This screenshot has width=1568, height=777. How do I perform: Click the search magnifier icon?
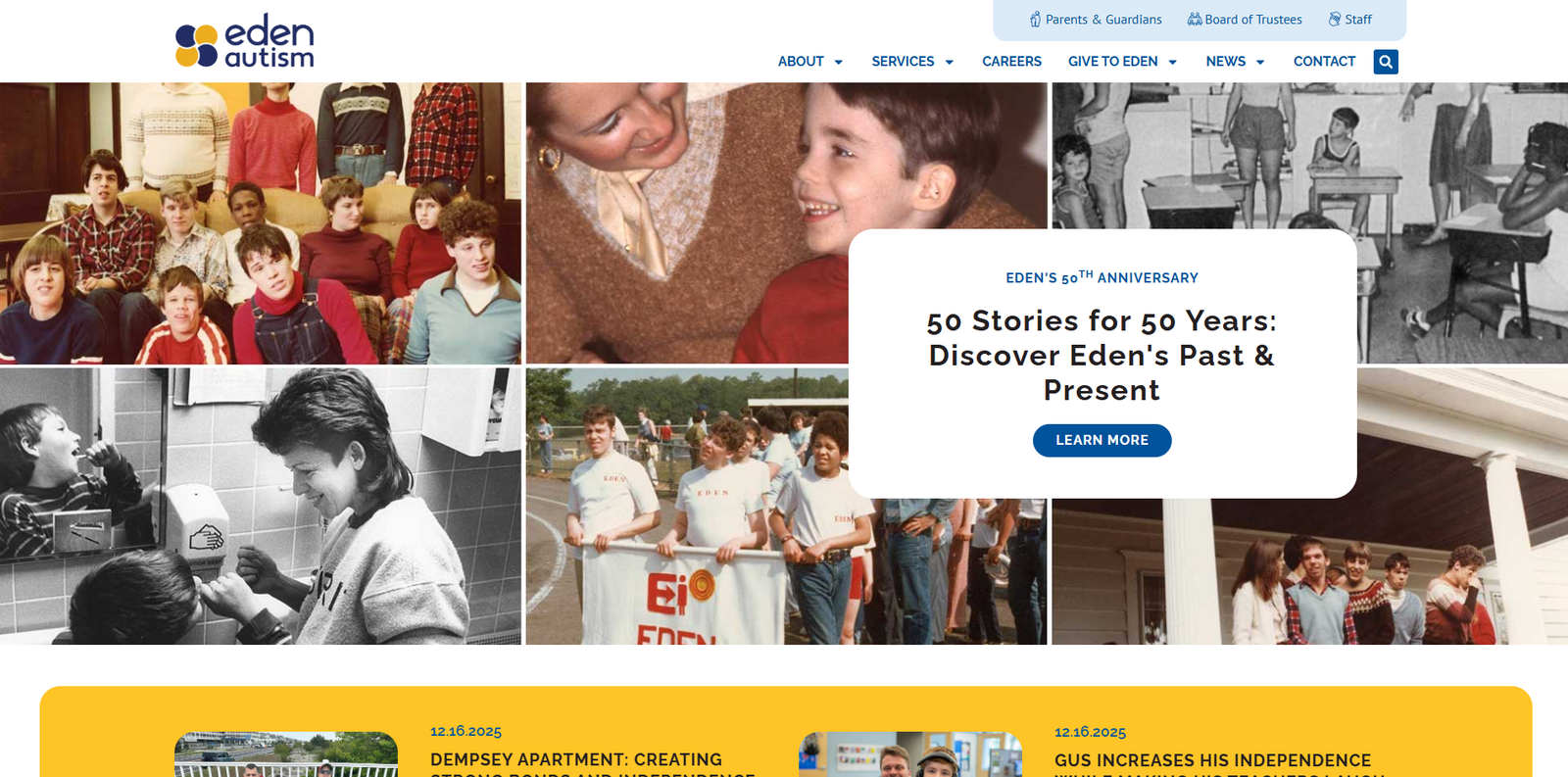click(x=1386, y=62)
